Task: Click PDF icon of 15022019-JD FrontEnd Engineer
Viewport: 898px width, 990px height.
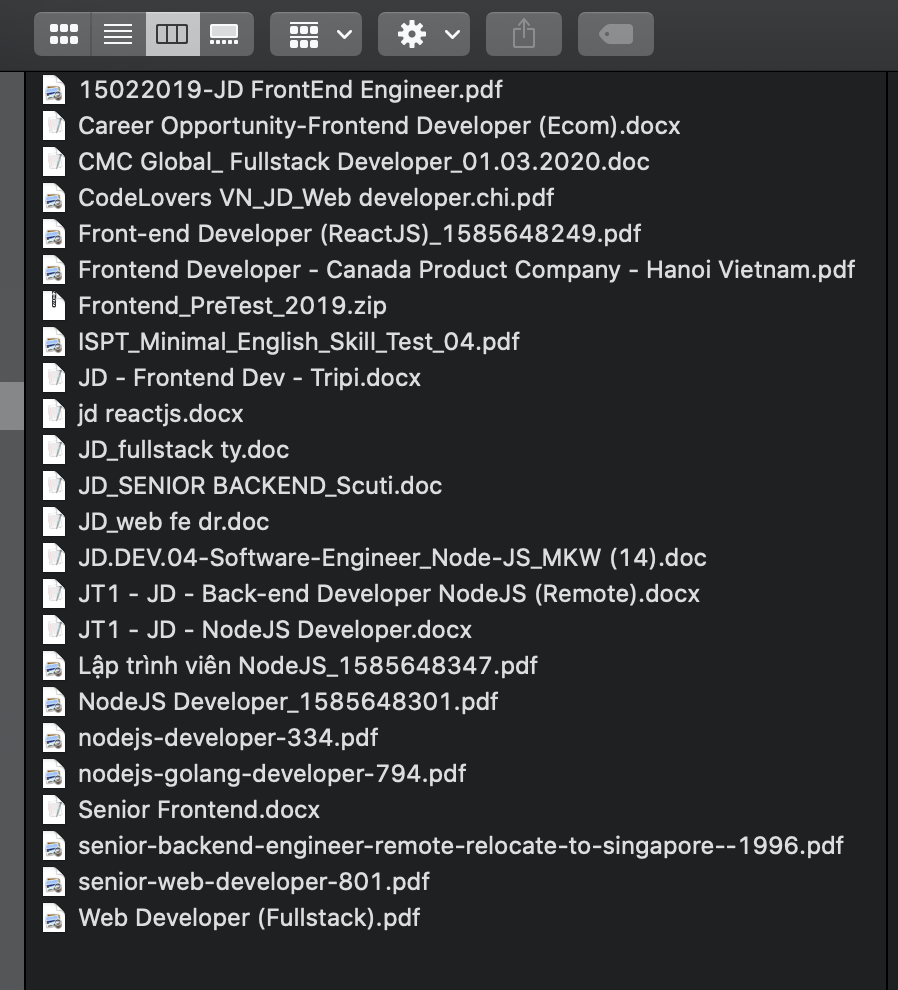Action: click(x=54, y=90)
